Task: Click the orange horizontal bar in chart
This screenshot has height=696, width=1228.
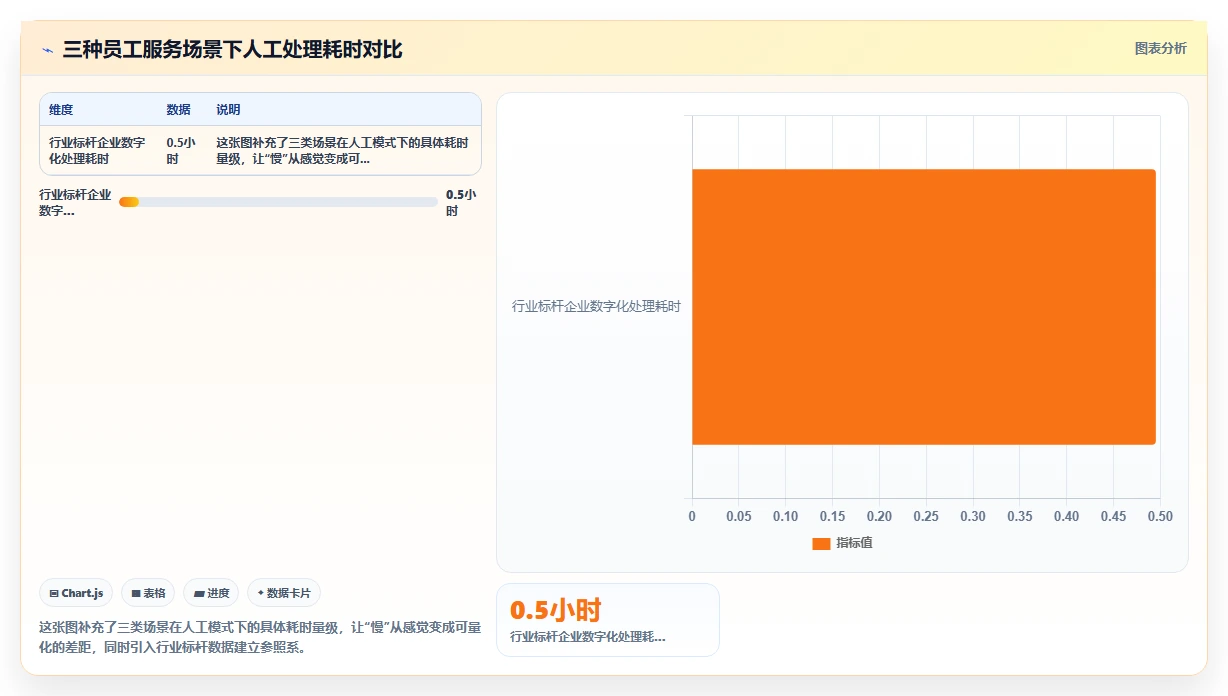Action: (924, 307)
